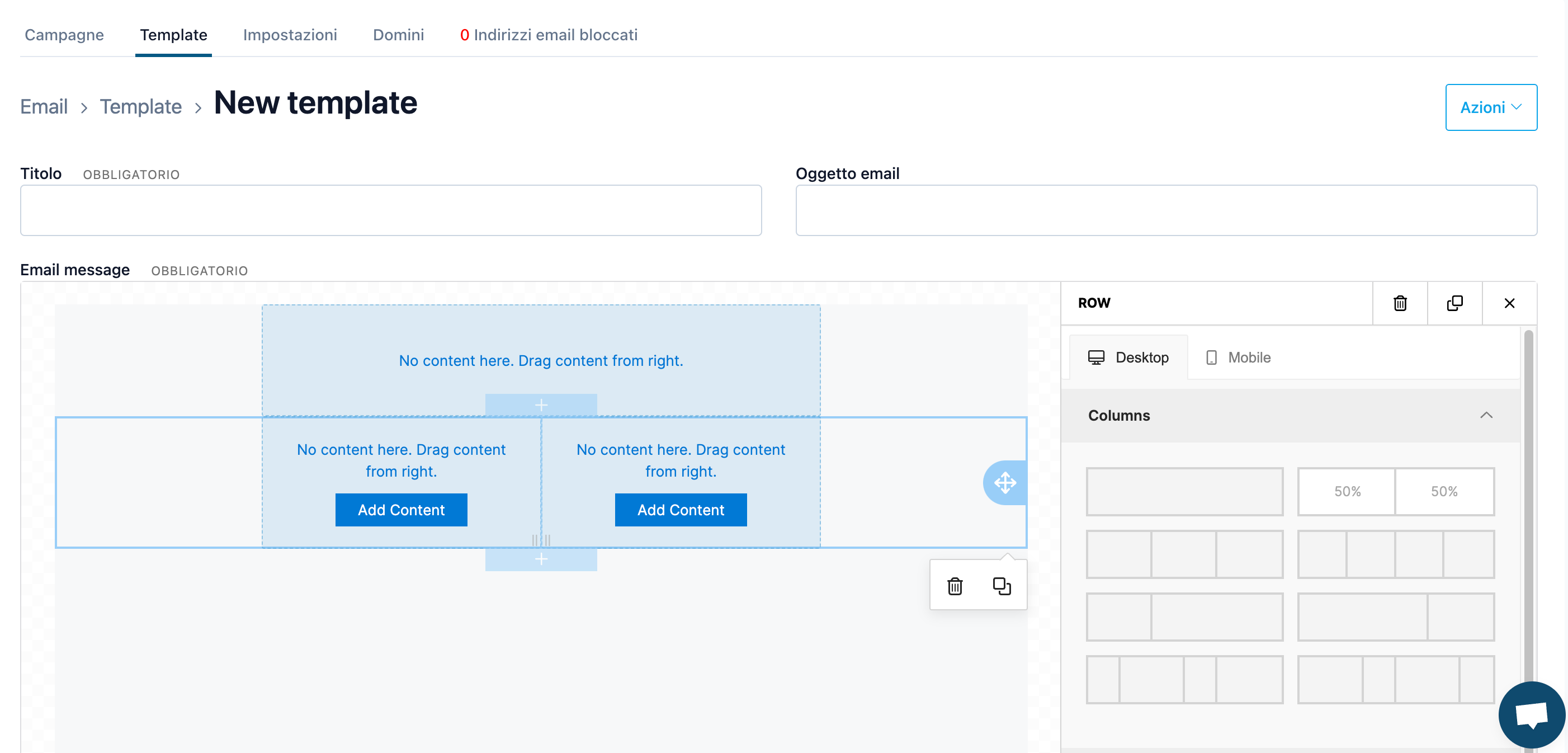Click the row move handle icon

pos(1005,483)
